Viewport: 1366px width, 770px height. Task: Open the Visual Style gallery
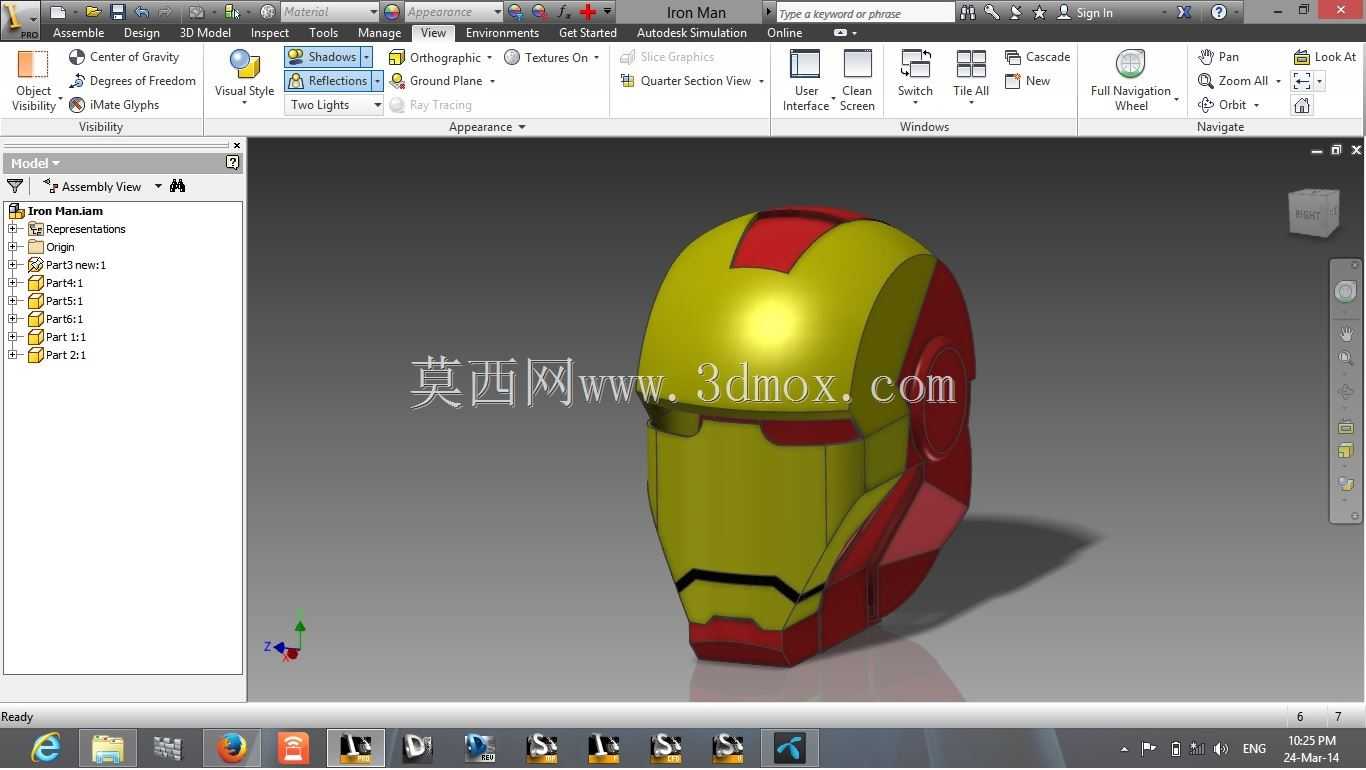point(244,76)
